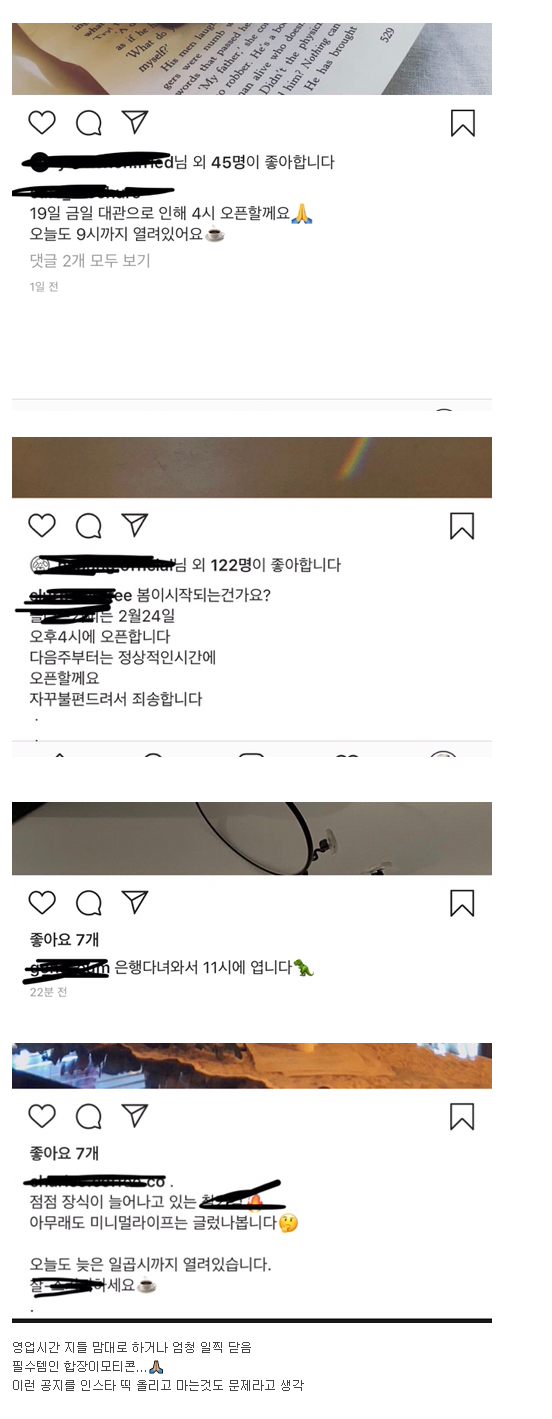Share the eyeglasses photo post

(135, 901)
